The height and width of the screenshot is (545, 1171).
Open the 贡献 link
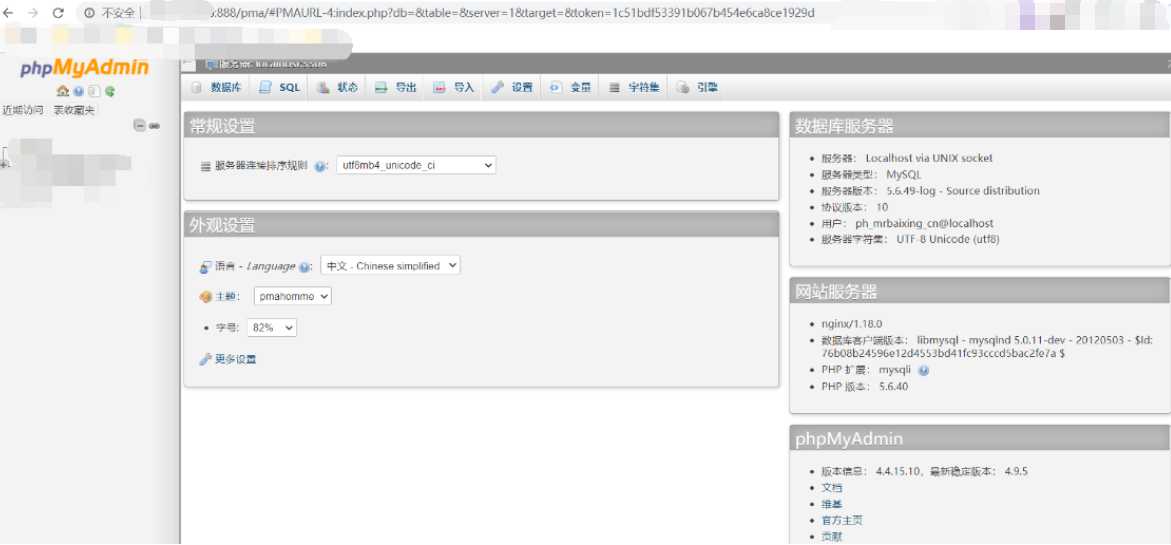click(x=831, y=537)
